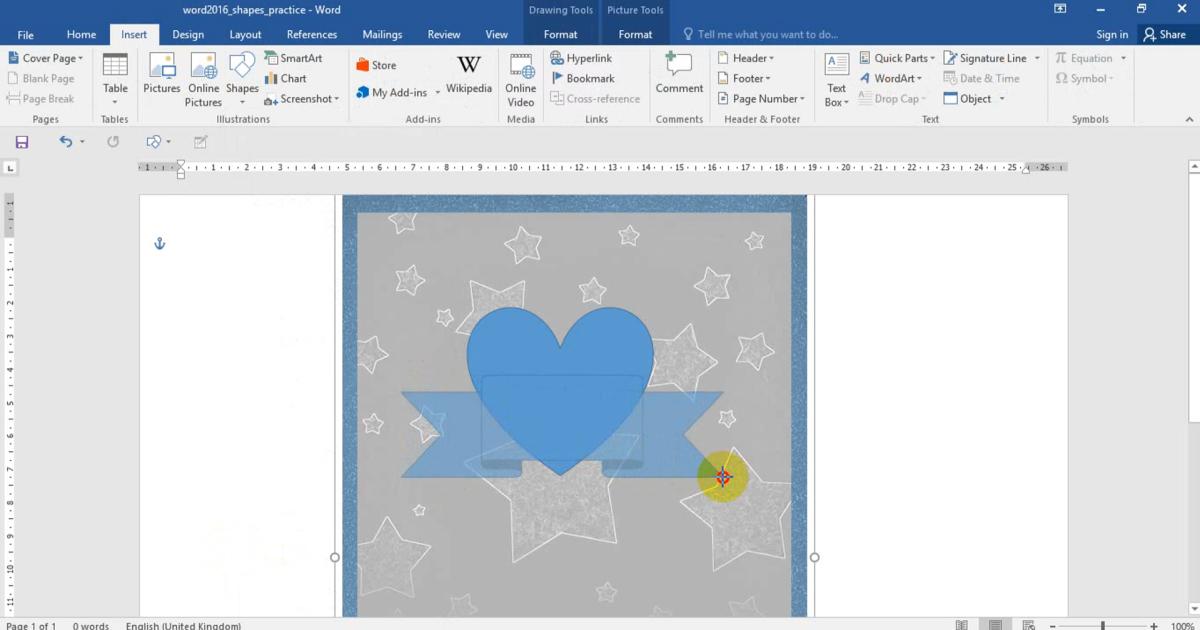The height and width of the screenshot is (630, 1200).
Task: Click the zoom out minus button
Action: click(1053, 626)
